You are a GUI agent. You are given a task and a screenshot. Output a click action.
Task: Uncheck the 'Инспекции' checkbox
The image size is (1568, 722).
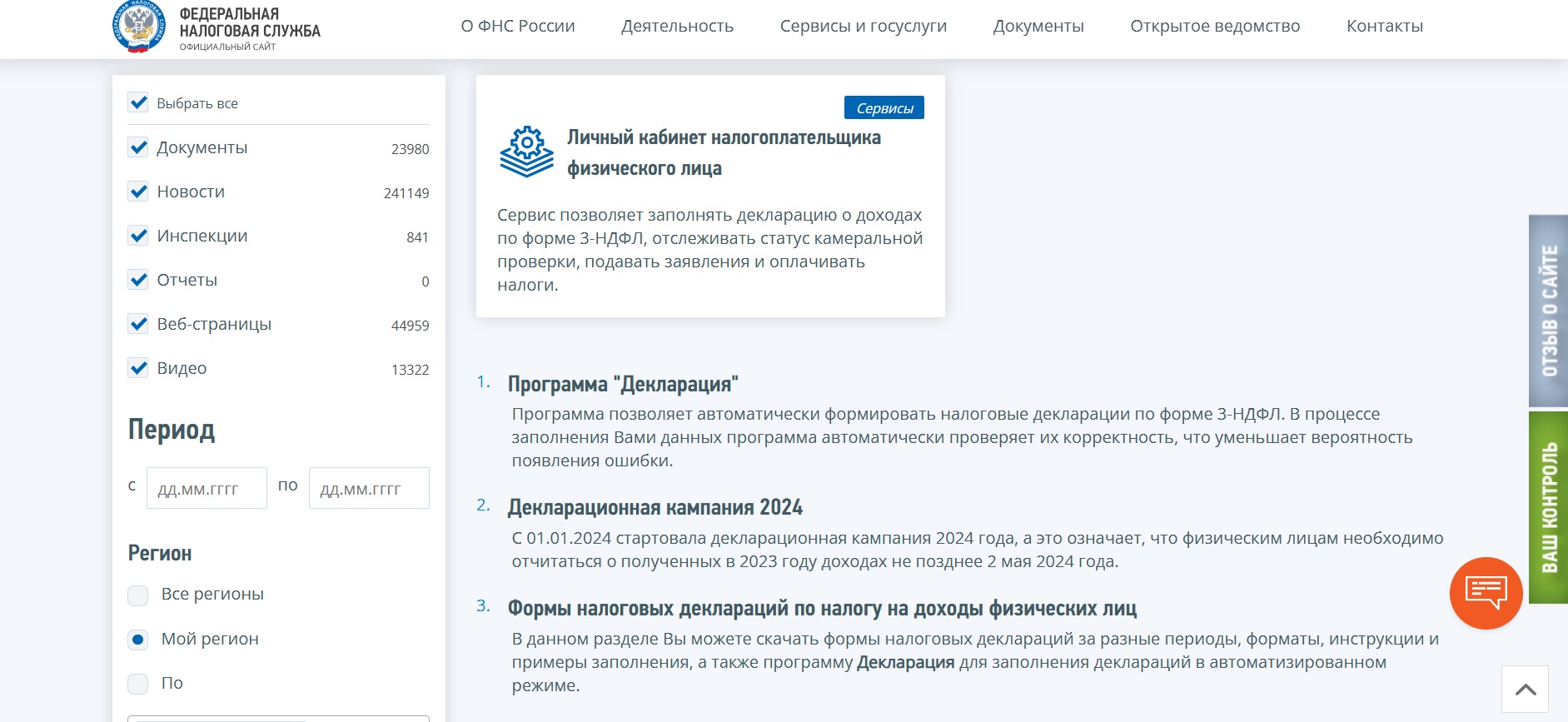click(138, 236)
